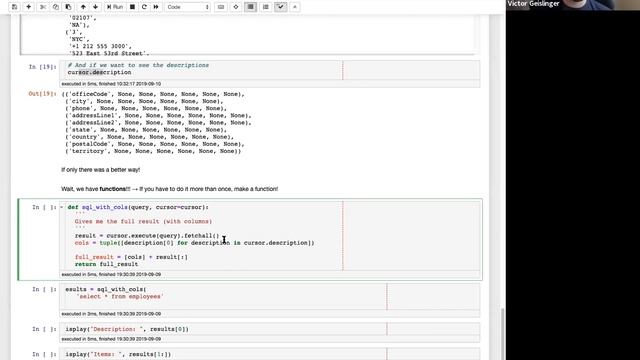Move selected cell up
This screenshot has width=640, height=360.
[83, 7]
